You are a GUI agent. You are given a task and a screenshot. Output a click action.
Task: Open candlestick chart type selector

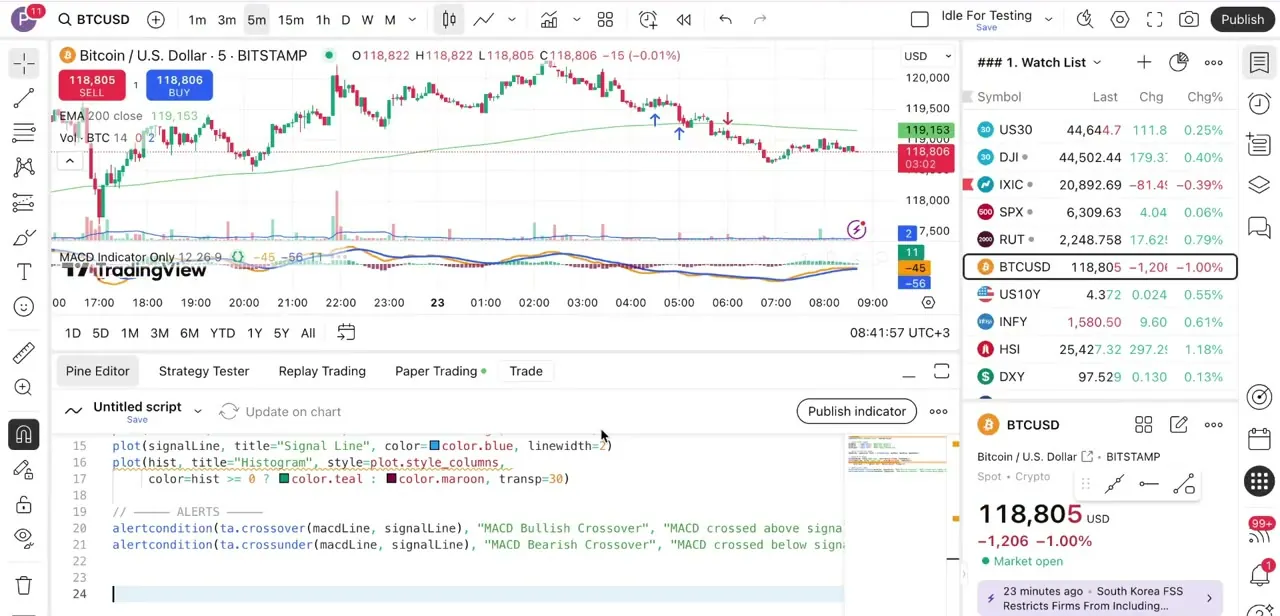click(x=449, y=19)
